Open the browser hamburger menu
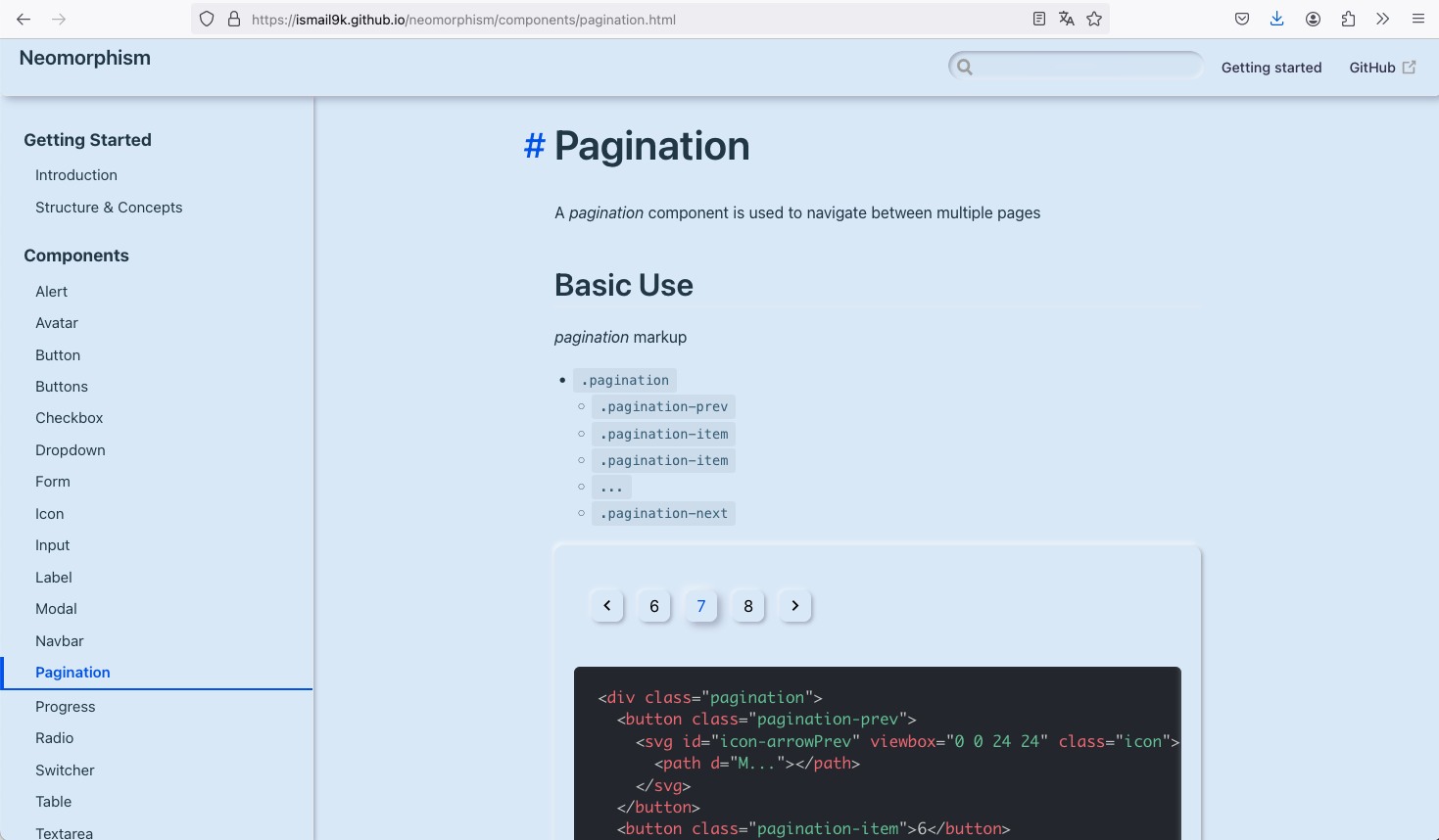Viewport: 1439px width, 840px height. pyautogui.click(x=1417, y=19)
